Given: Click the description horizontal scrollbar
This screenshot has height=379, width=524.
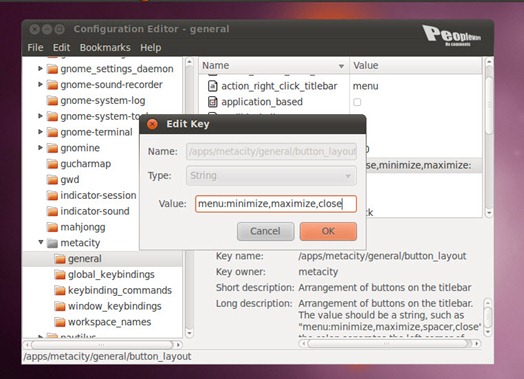Looking at the screenshot, I should [x=389, y=344].
